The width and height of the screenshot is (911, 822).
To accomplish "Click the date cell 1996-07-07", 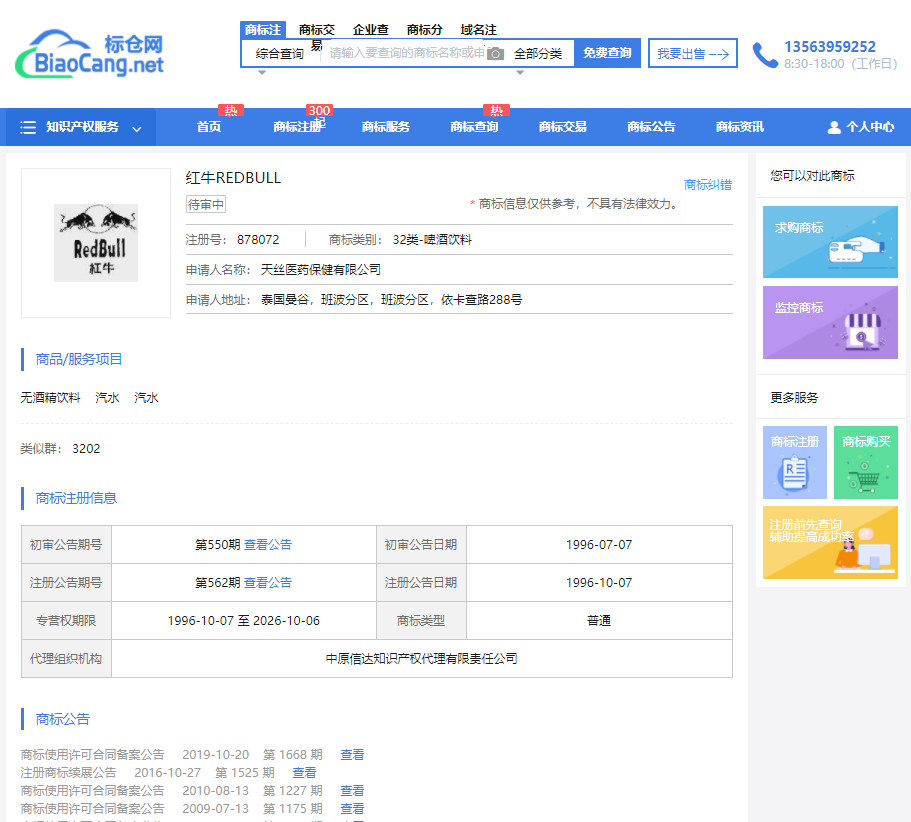I will (599, 544).
